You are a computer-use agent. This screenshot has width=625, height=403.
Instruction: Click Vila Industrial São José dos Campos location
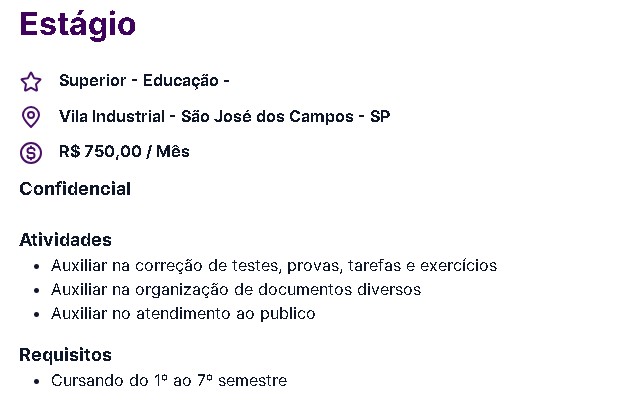[x=224, y=116]
